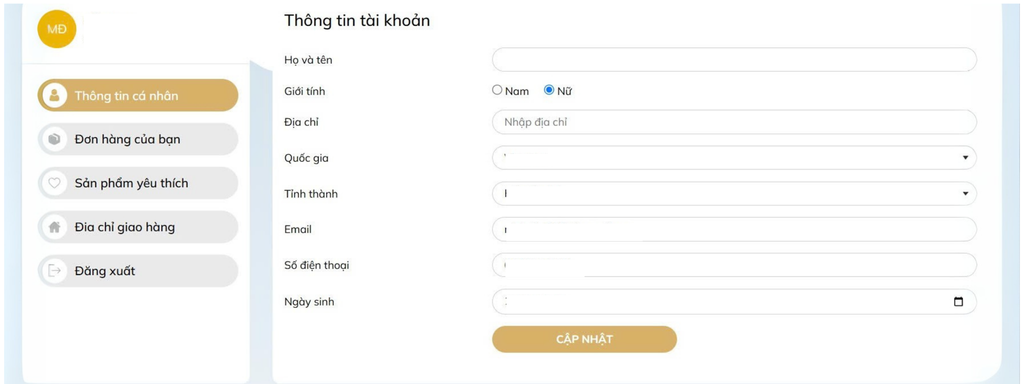The width and height of the screenshot is (1024, 384).
Task: Open the Thông tin cá nhân menu item
Action: point(138,95)
